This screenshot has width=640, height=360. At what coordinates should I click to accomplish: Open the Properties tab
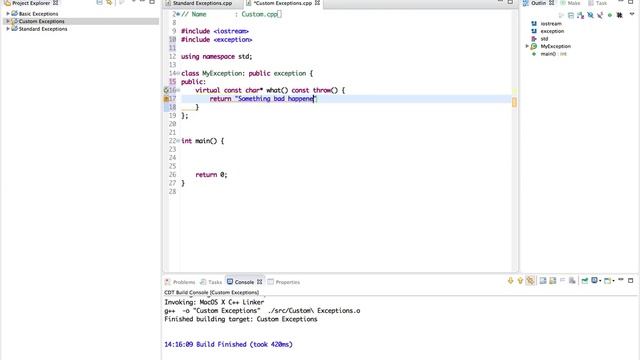(x=284, y=282)
